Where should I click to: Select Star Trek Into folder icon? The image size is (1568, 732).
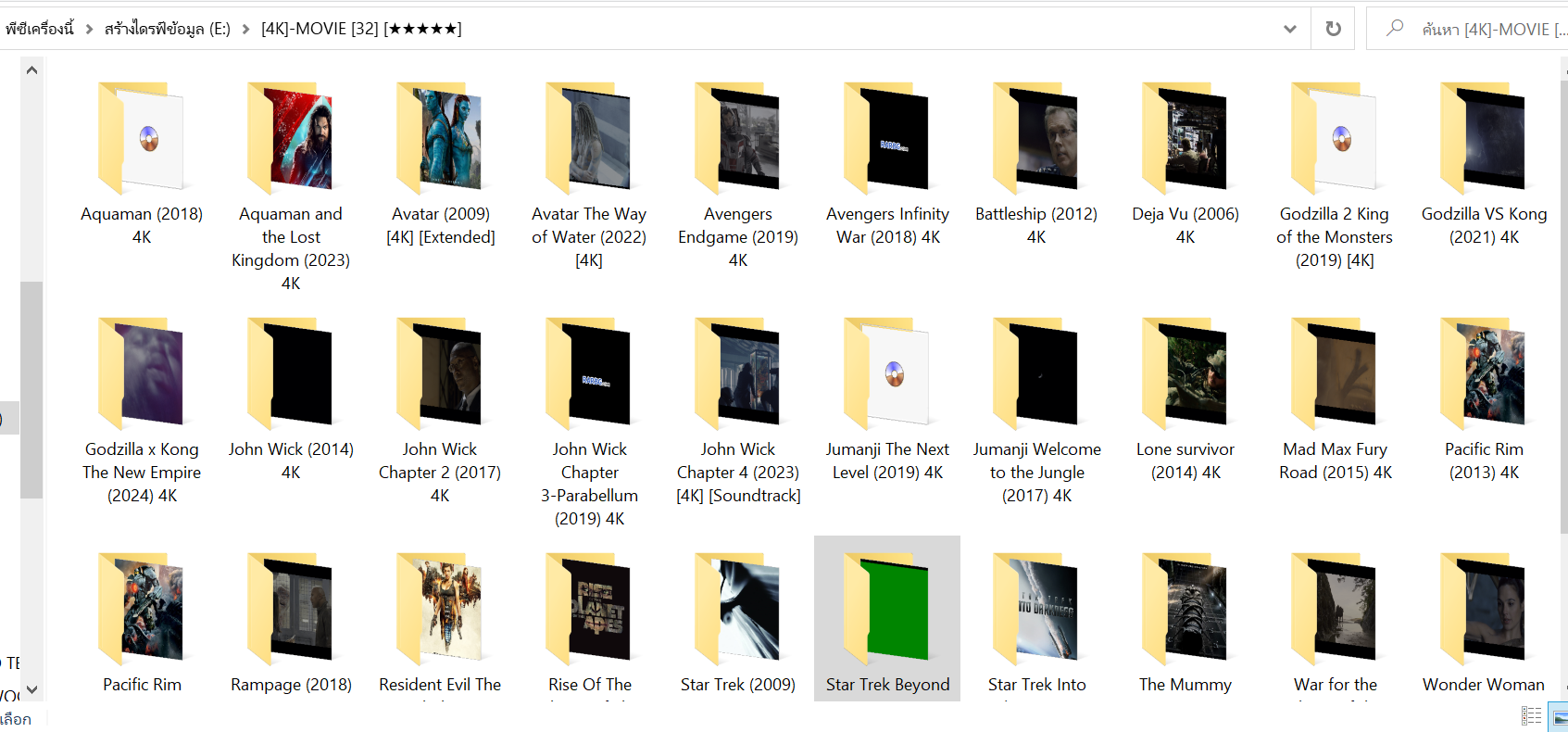tap(1036, 609)
